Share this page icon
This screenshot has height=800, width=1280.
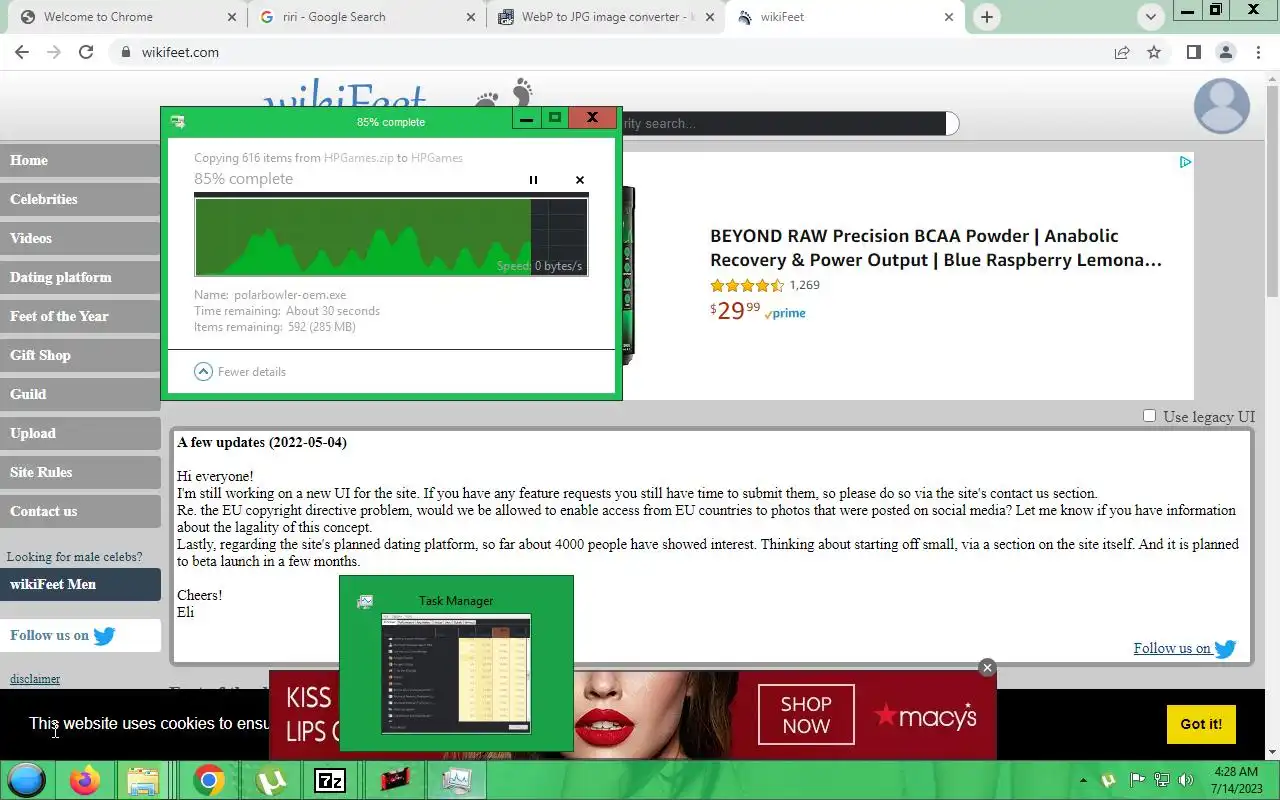pyautogui.click(x=1122, y=52)
